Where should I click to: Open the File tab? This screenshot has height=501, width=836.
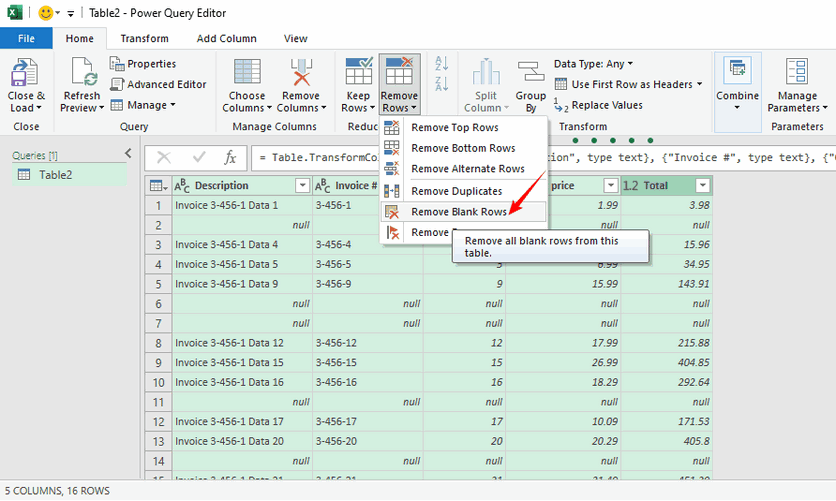pyautogui.click(x=26, y=38)
